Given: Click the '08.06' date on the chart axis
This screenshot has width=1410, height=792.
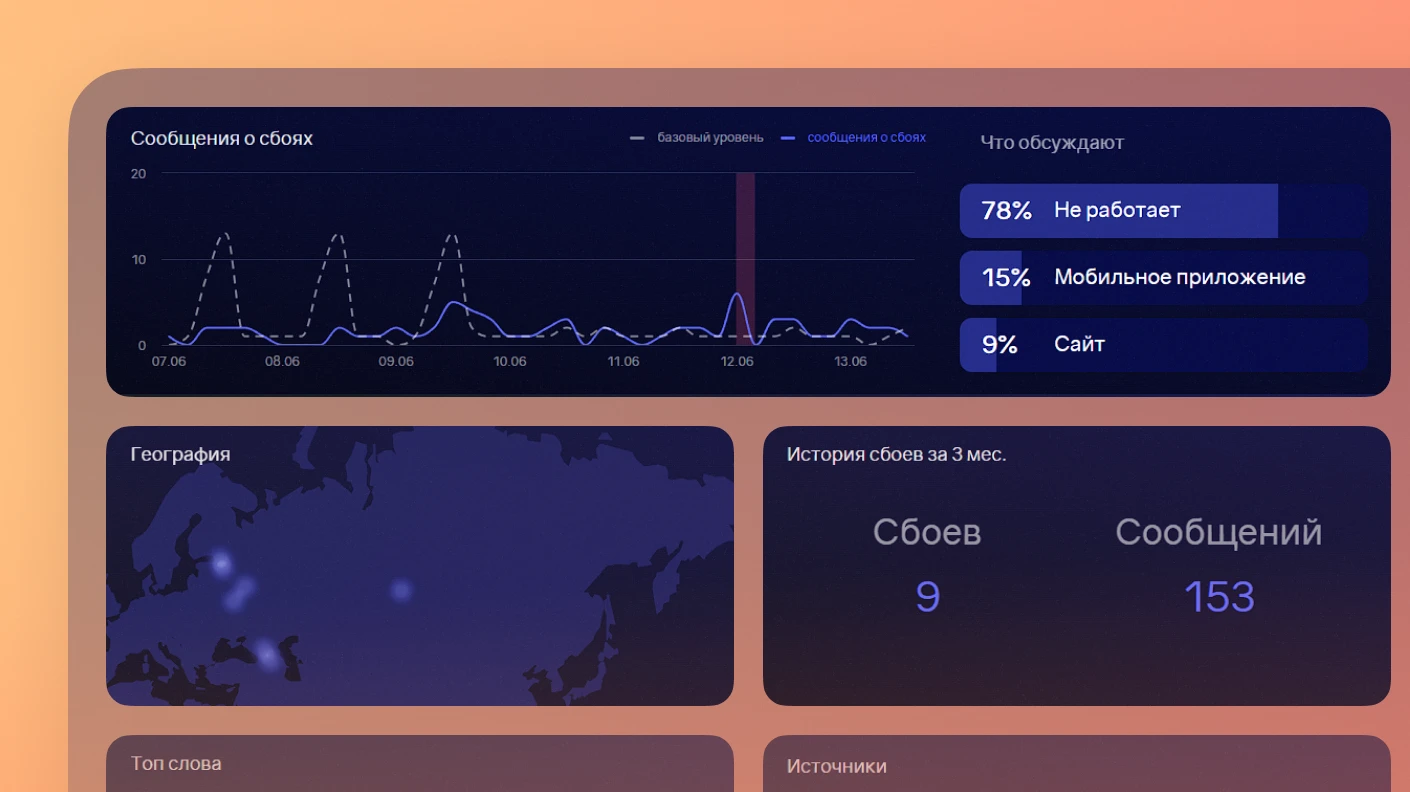Looking at the screenshot, I should point(282,361).
